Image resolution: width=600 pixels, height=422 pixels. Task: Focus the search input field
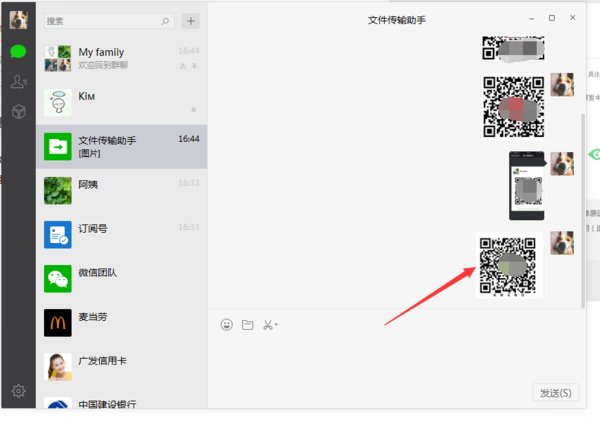[x=109, y=21]
